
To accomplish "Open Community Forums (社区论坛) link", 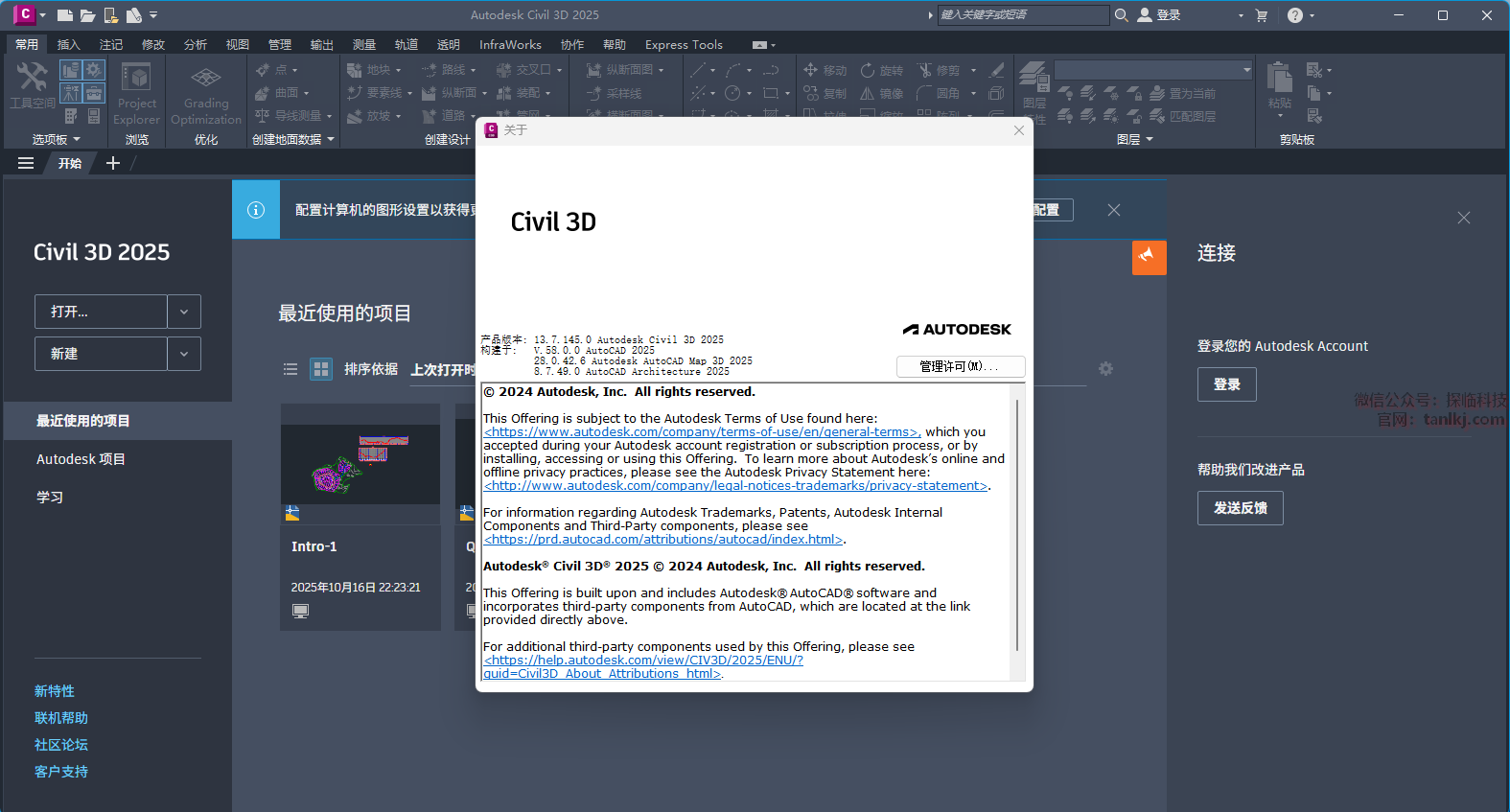I will [61, 745].
